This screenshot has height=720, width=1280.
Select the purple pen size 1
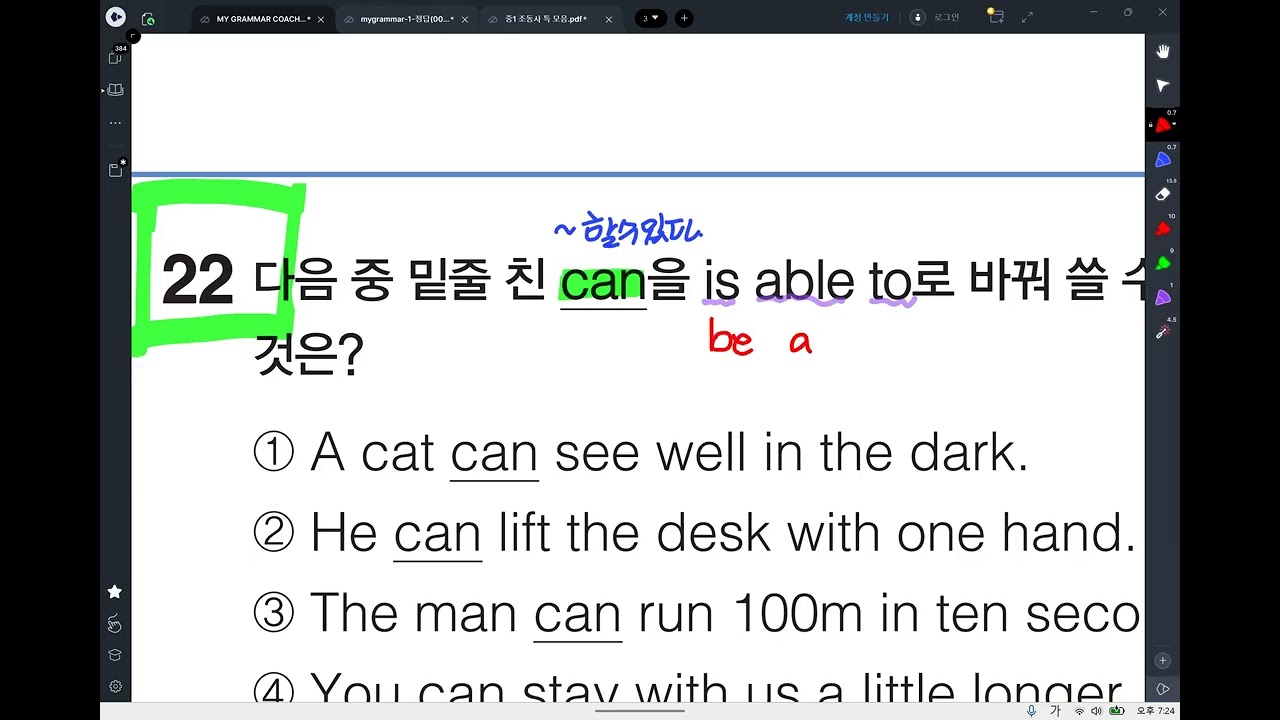[1163, 297]
